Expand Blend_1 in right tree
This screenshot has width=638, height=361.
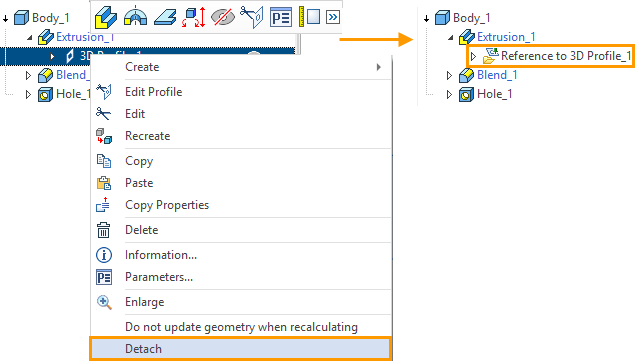point(449,75)
